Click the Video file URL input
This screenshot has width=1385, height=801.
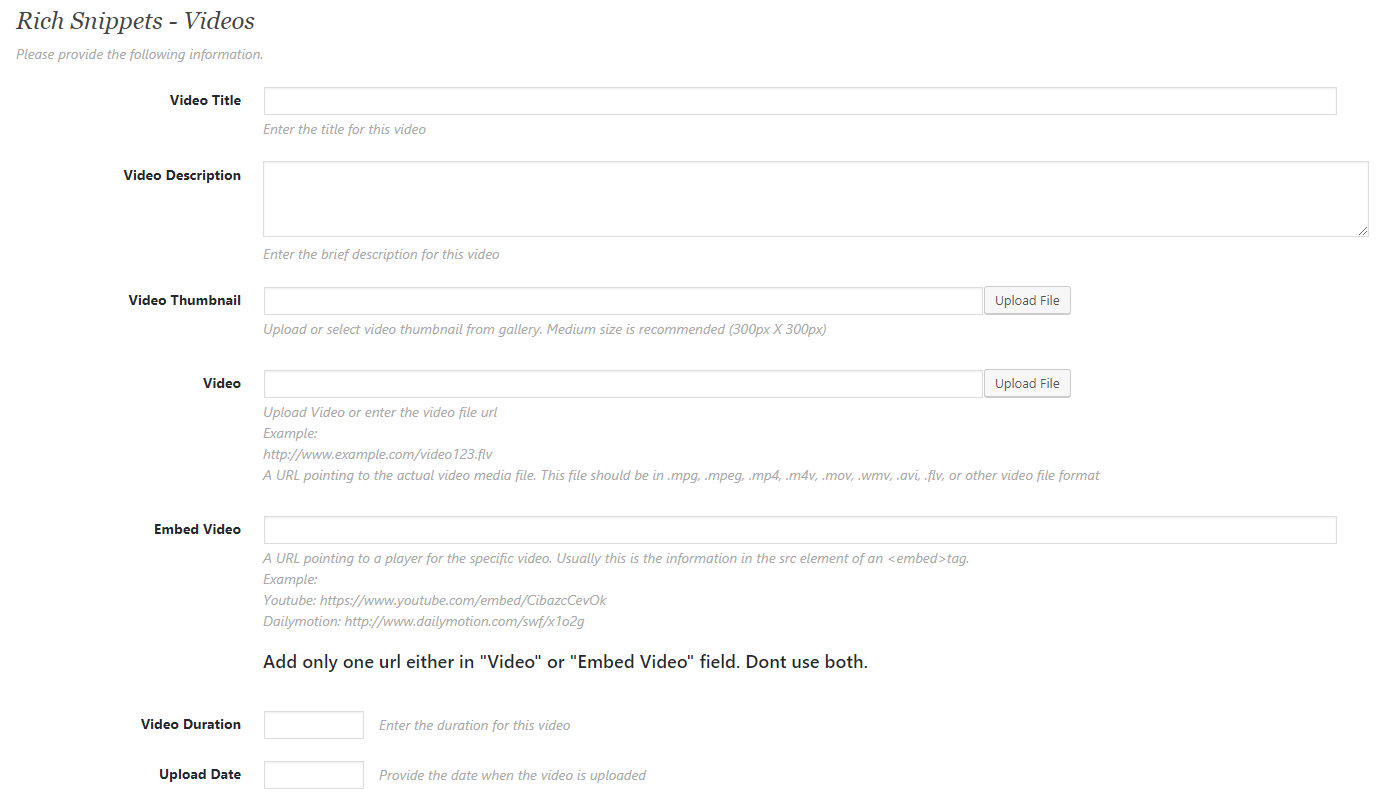tap(623, 384)
